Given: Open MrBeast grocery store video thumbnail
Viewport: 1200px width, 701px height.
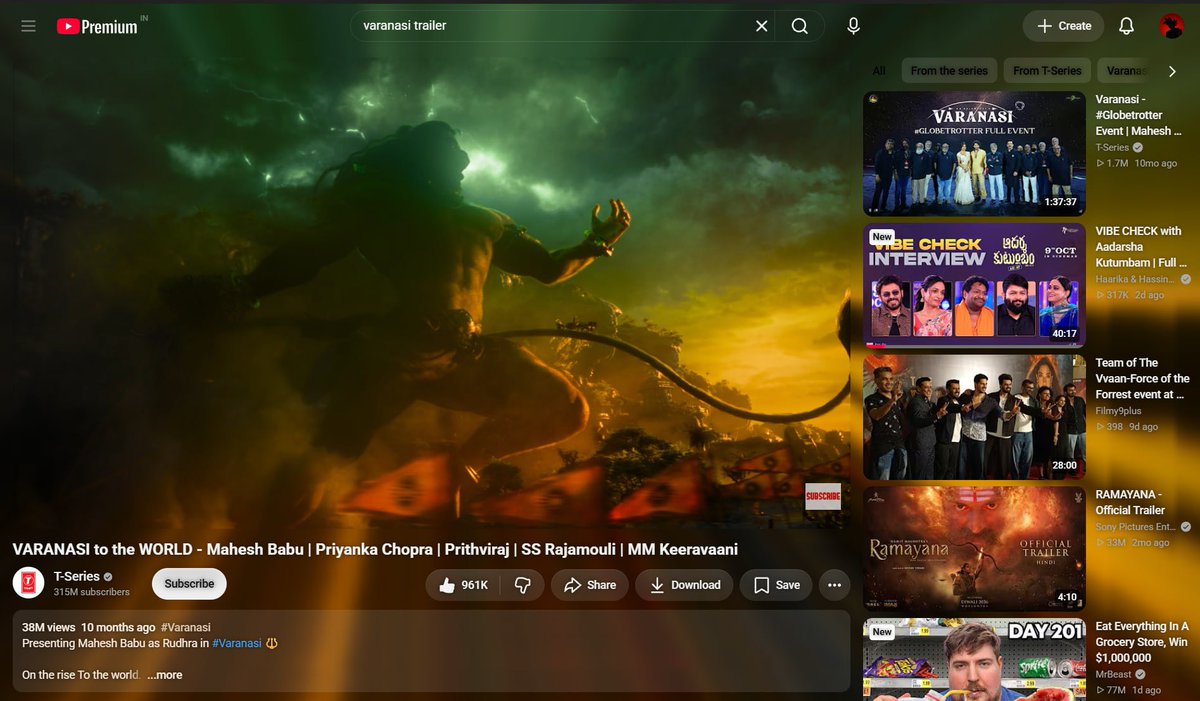Looking at the screenshot, I should 974,660.
